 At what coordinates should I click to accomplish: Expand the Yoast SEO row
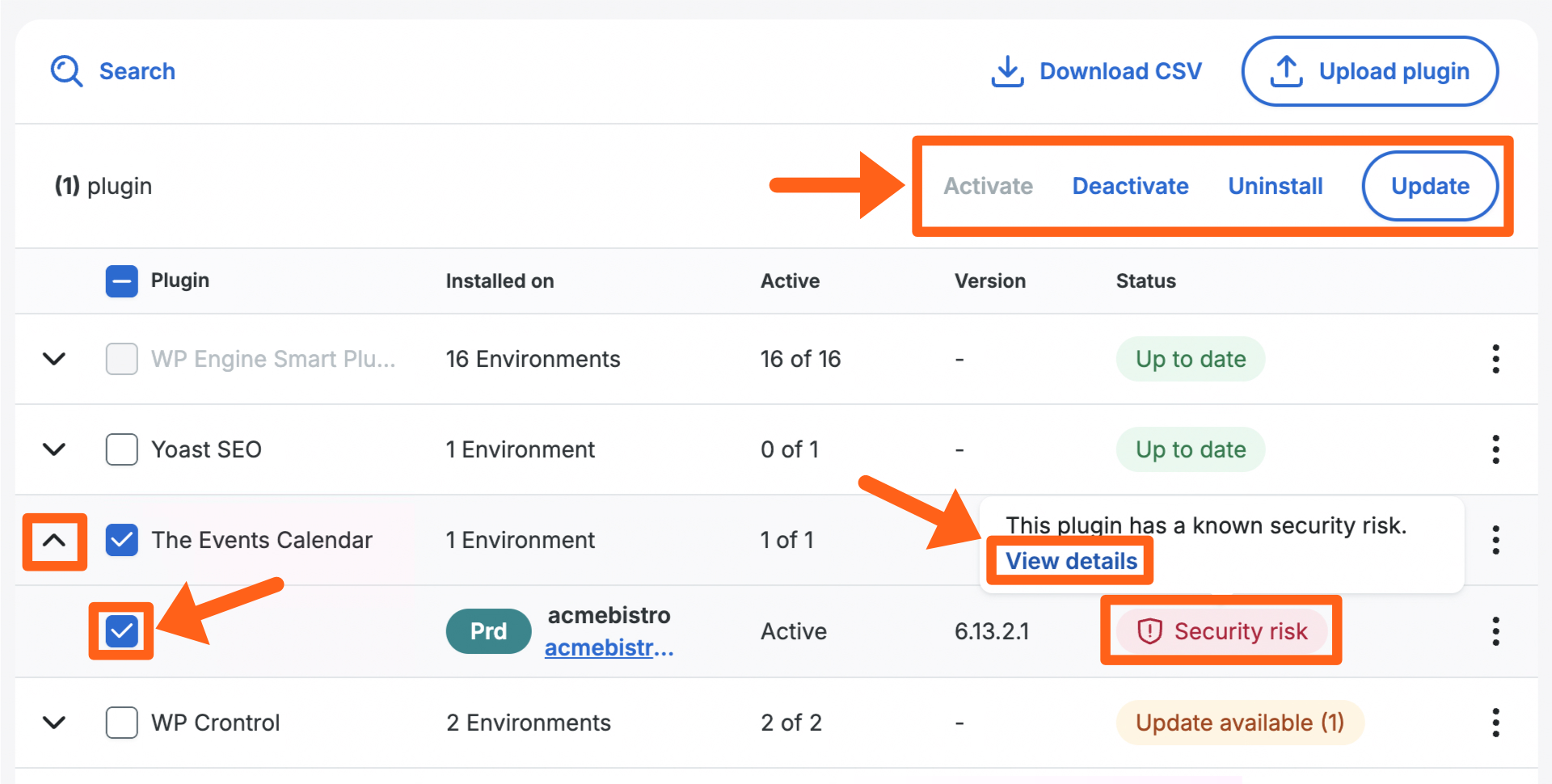pyautogui.click(x=54, y=449)
